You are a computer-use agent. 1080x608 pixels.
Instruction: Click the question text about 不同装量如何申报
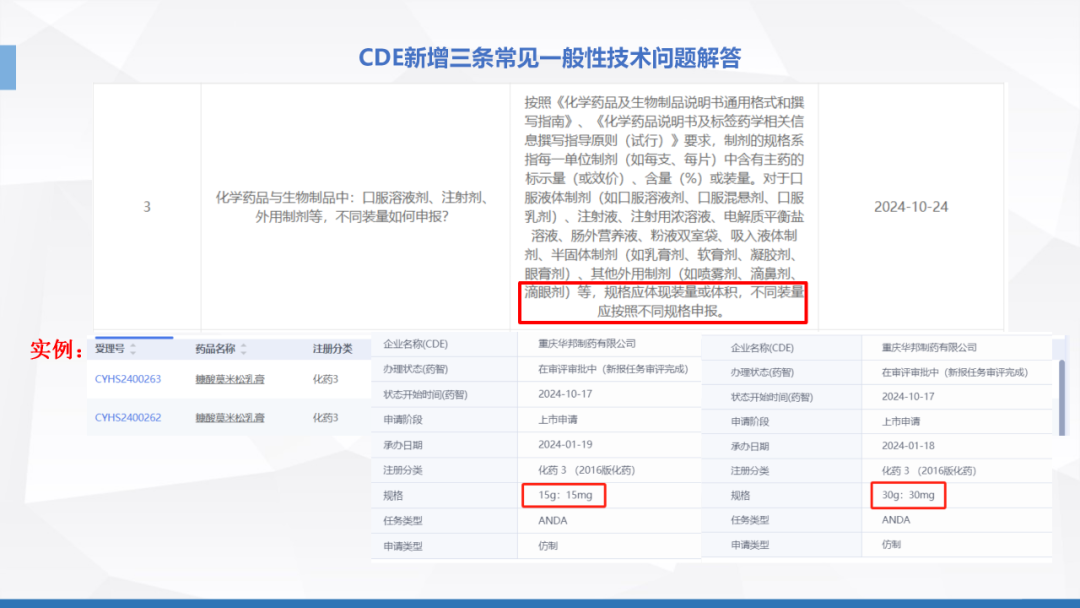[354, 207]
